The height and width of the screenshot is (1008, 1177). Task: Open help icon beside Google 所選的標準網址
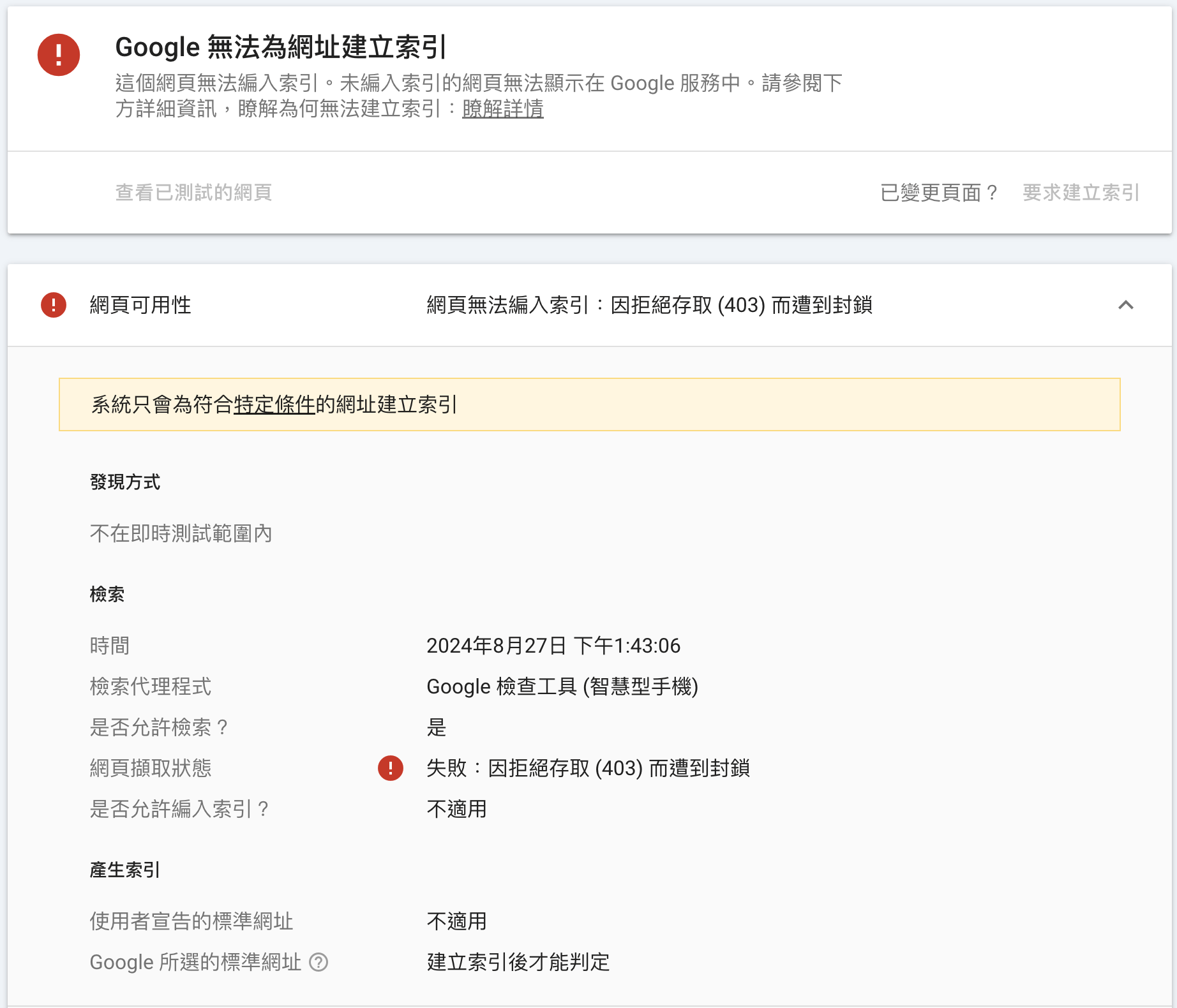(319, 962)
